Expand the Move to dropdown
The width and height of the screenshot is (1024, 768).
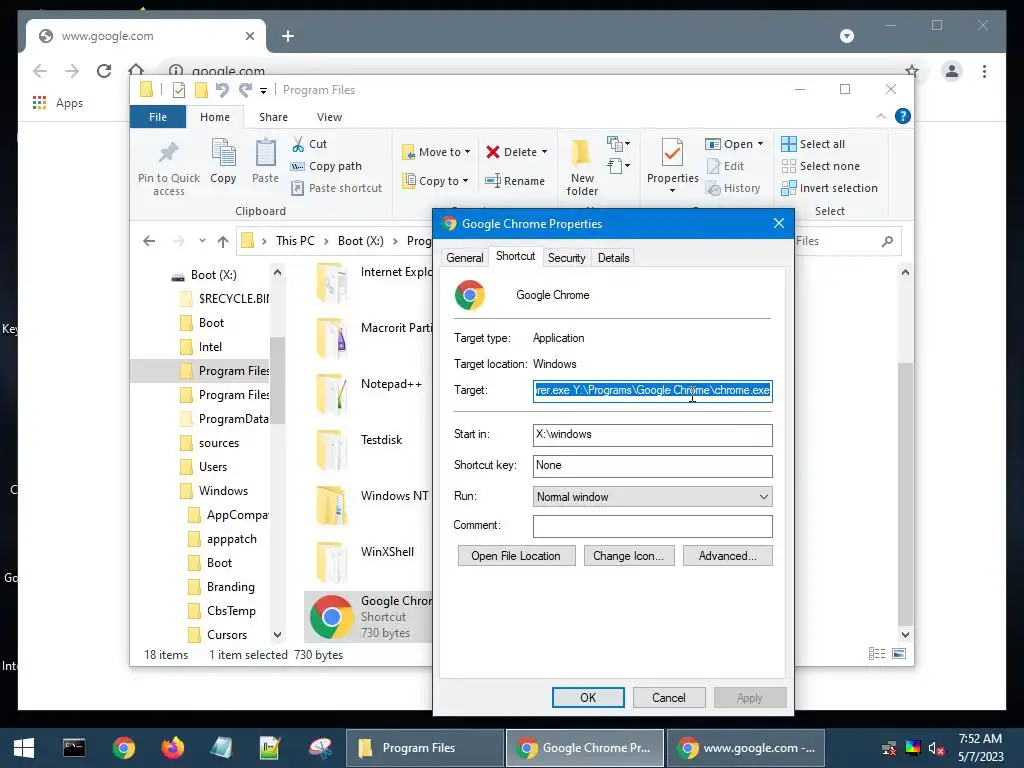pyautogui.click(x=468, y=152)
